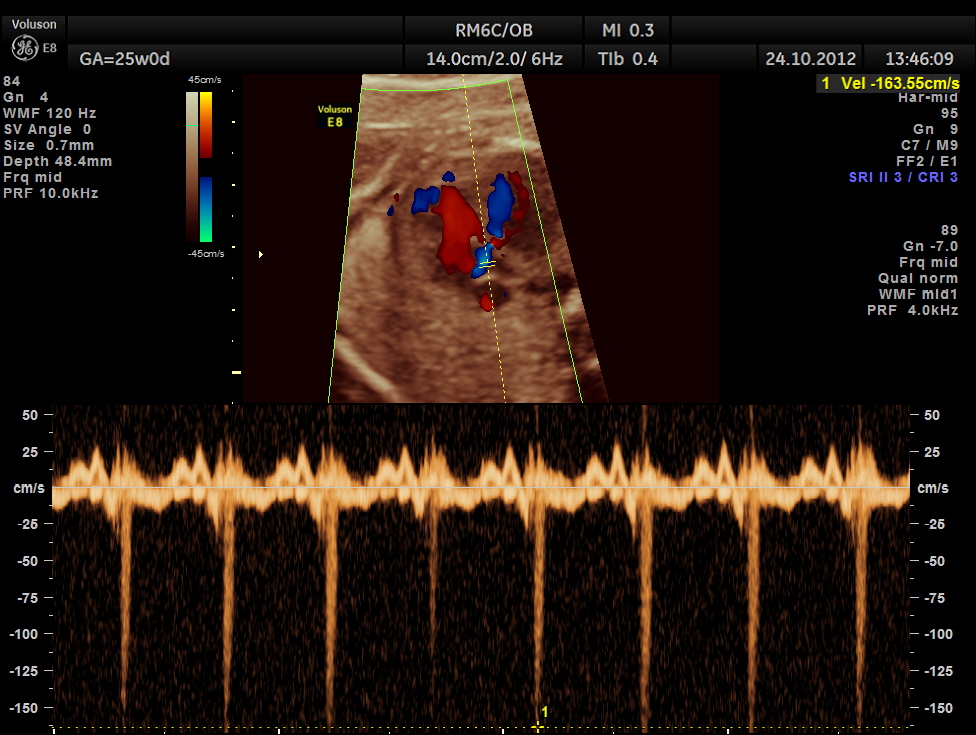The height and width of the screenshot is (735, 976).
Task: Click the WMF 120 Hz wall filter parameter
Action: (x=50, y=113)
